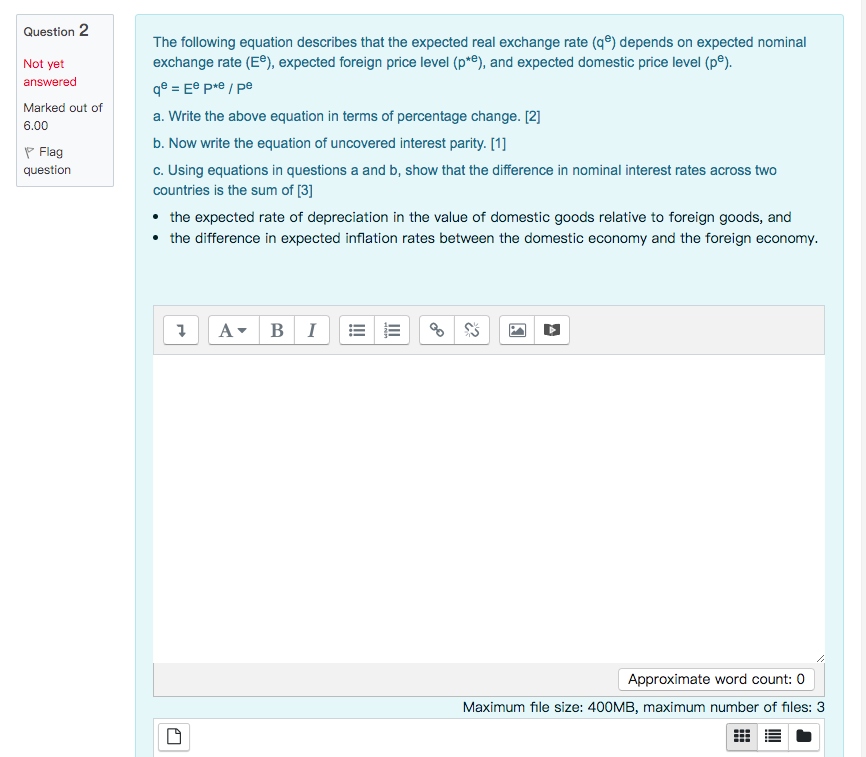
Task: Insert an image into the answer
Action: (x=517, y=330)
